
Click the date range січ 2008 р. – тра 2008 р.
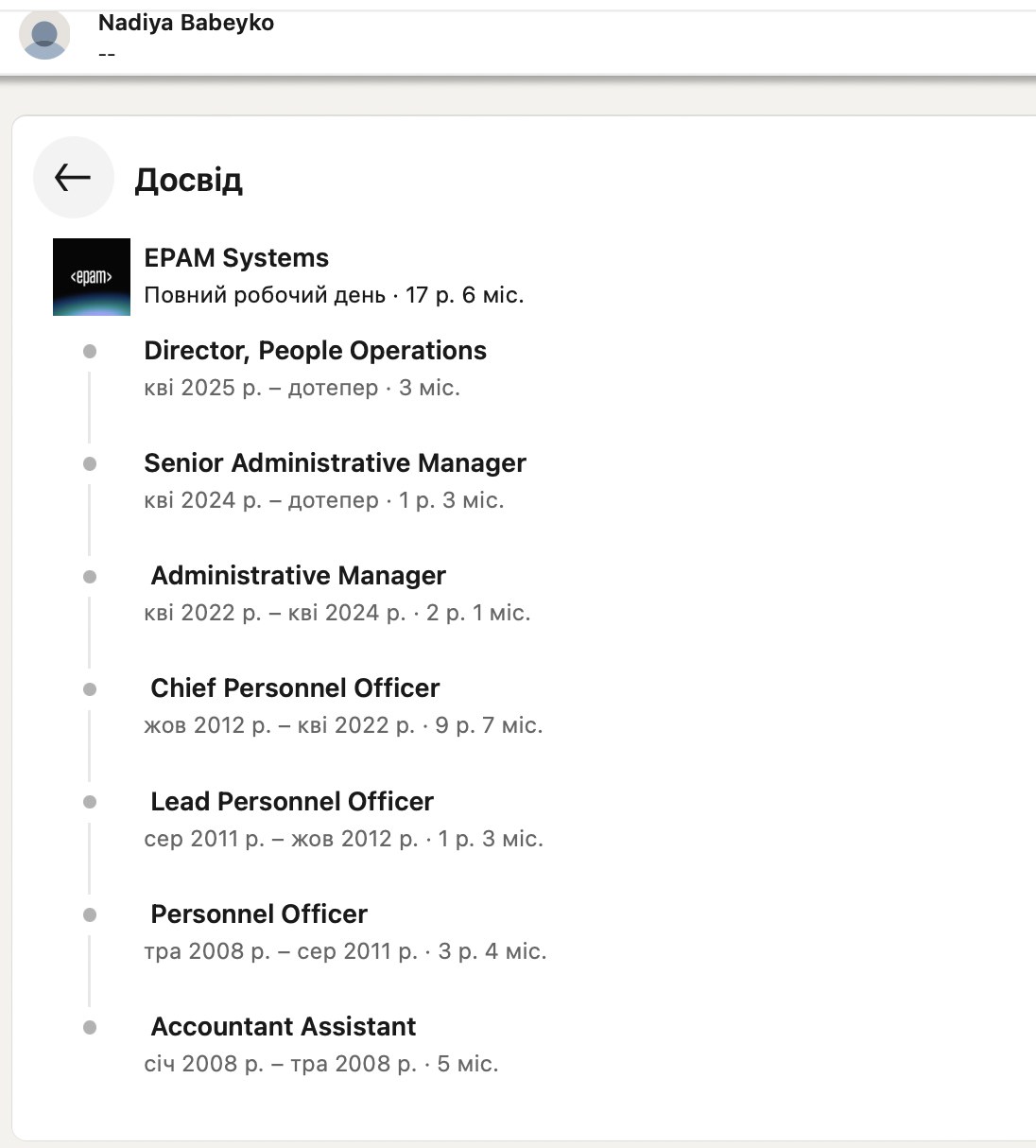[x=280, y=1064]
